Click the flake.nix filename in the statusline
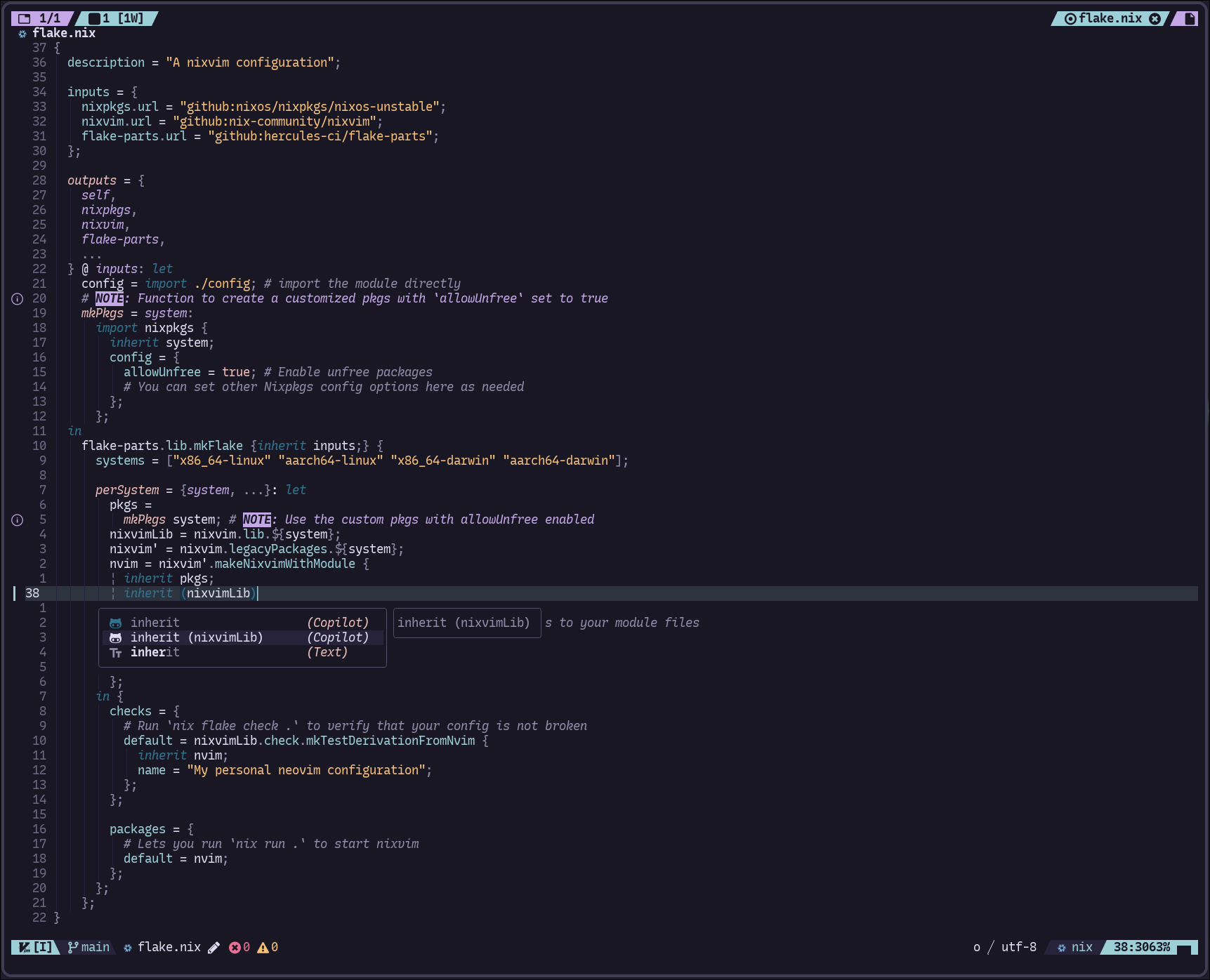Viewport: 1210px width, 980px height. [169, 947]
